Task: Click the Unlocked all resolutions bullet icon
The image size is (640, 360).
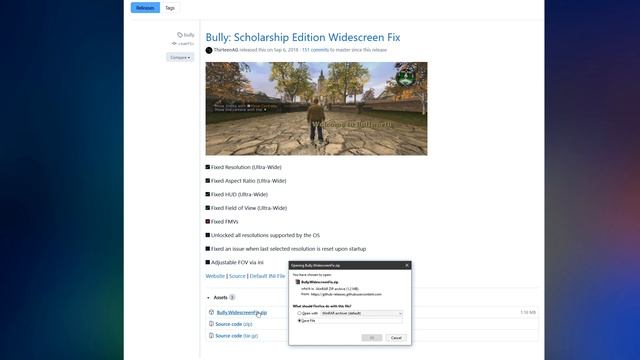Action: [208, 235]
